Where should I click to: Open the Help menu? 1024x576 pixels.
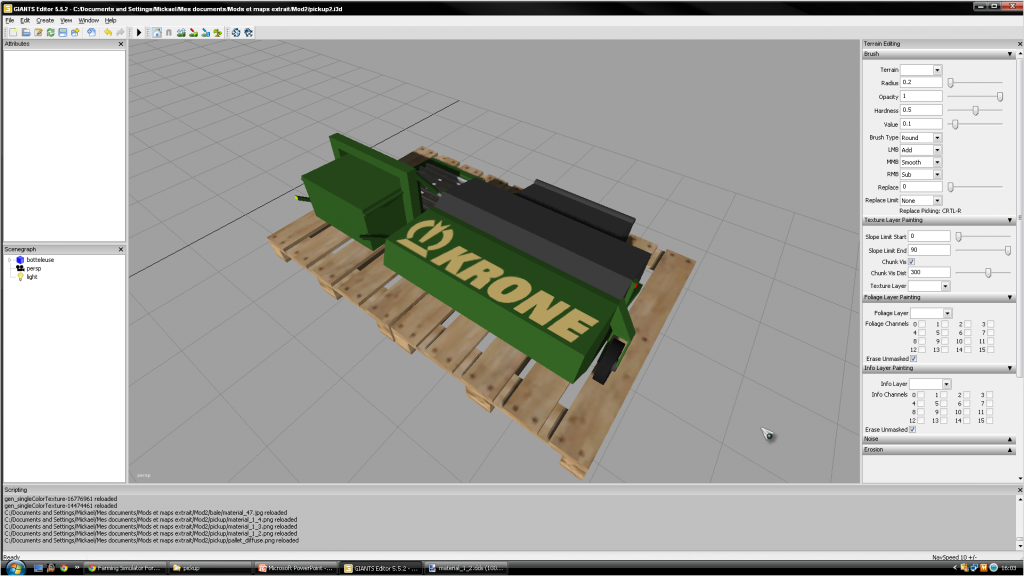(x=110, y=21)
